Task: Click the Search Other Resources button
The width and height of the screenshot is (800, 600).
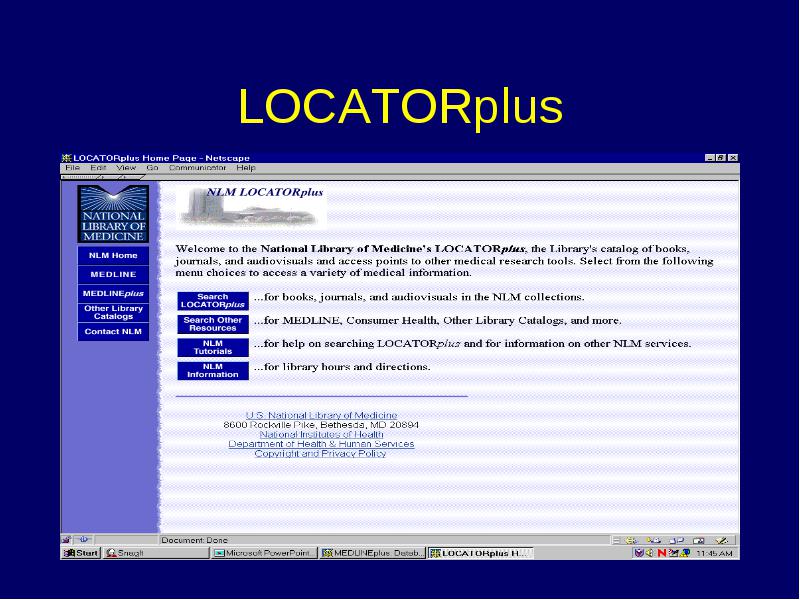Action: click(213, 324)
